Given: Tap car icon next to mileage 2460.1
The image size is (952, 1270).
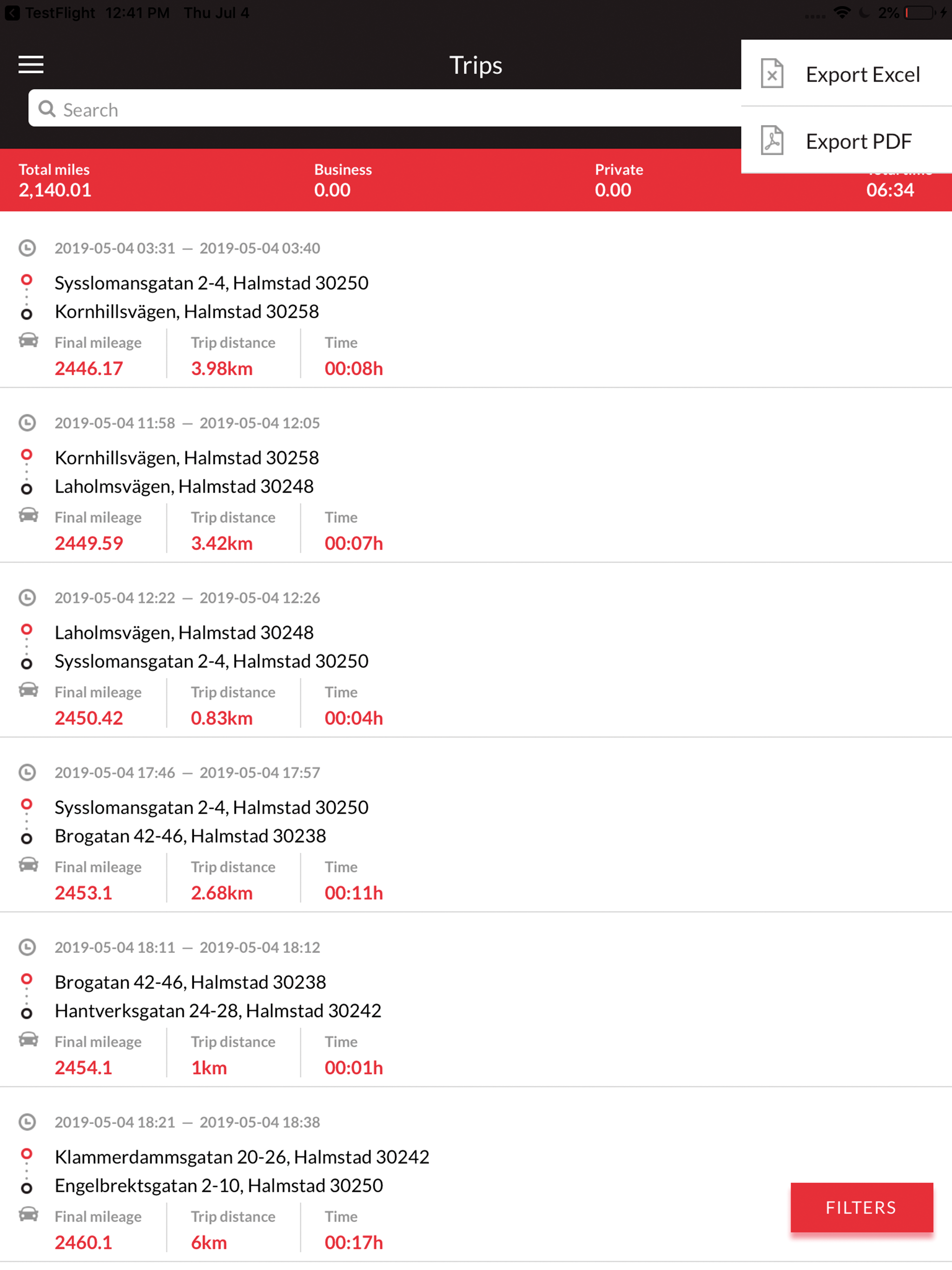Looking at the screenshot, I should pyautogui.click(x=28, y=1214).
